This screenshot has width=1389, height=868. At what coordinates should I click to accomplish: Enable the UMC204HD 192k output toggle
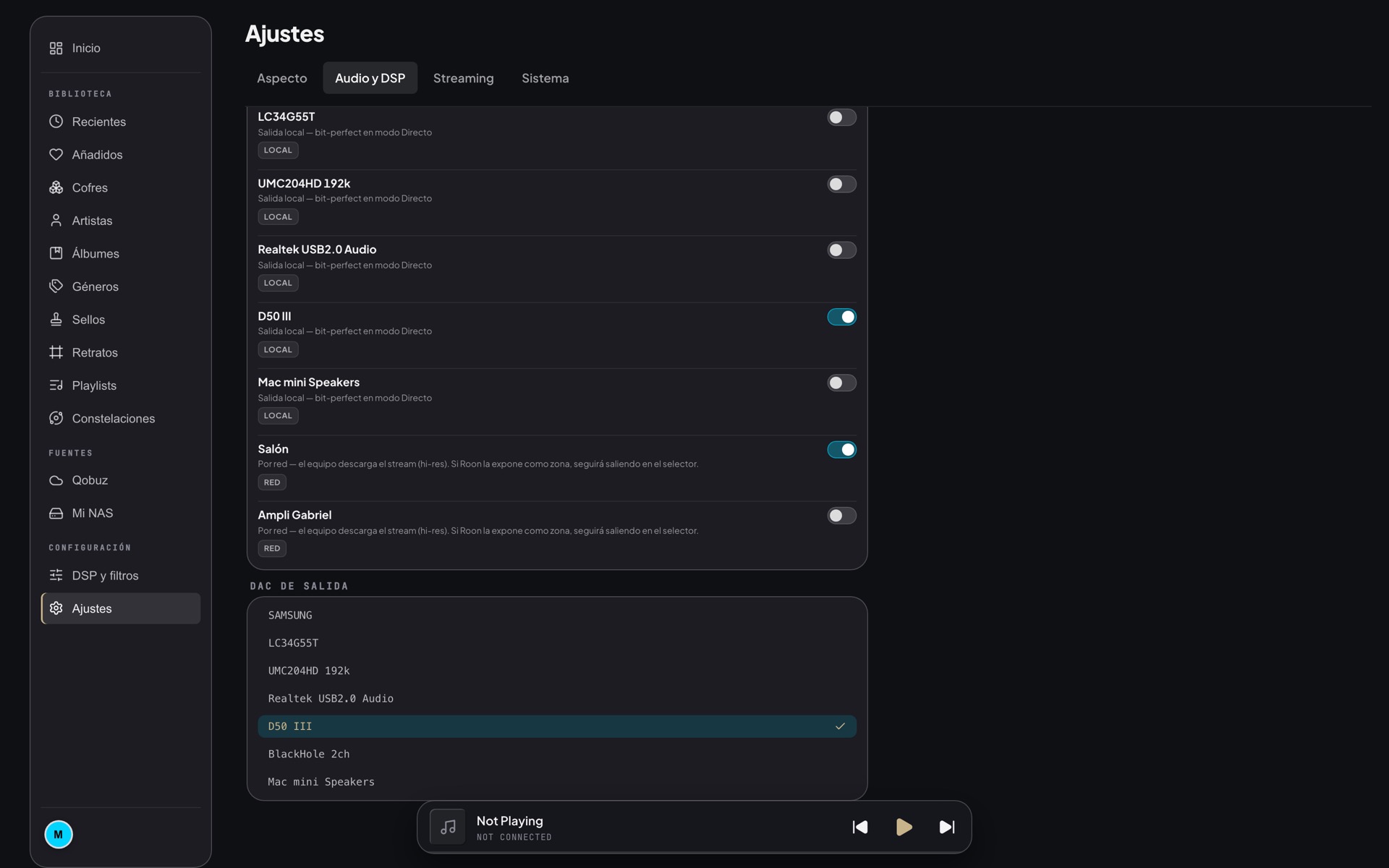point(841,184)
